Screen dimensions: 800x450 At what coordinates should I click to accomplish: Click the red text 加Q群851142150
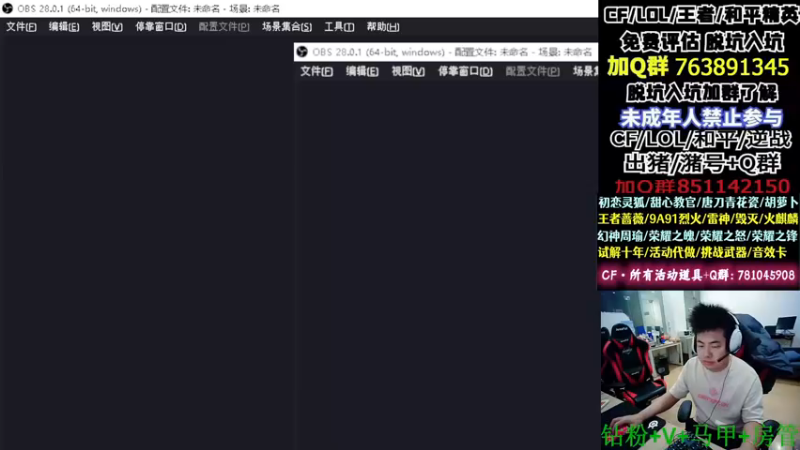[702, 186]
